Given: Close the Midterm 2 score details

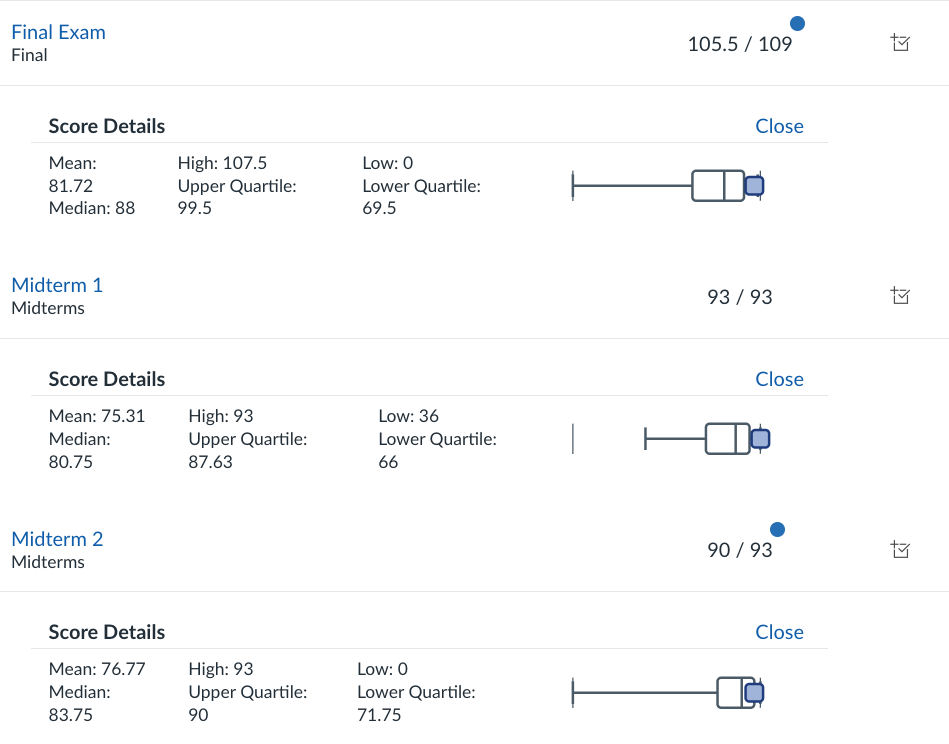Looking at the screenshot, I should click(779, 632).
